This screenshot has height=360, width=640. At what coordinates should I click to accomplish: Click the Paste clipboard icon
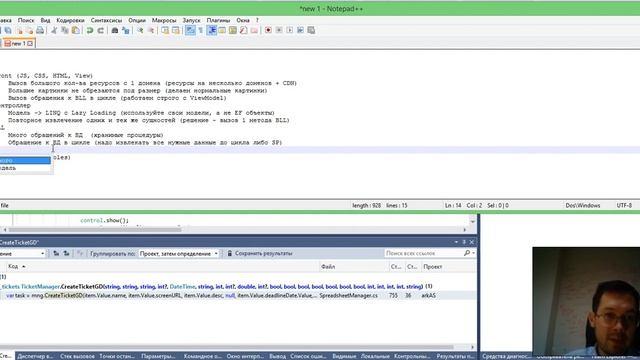76,30
